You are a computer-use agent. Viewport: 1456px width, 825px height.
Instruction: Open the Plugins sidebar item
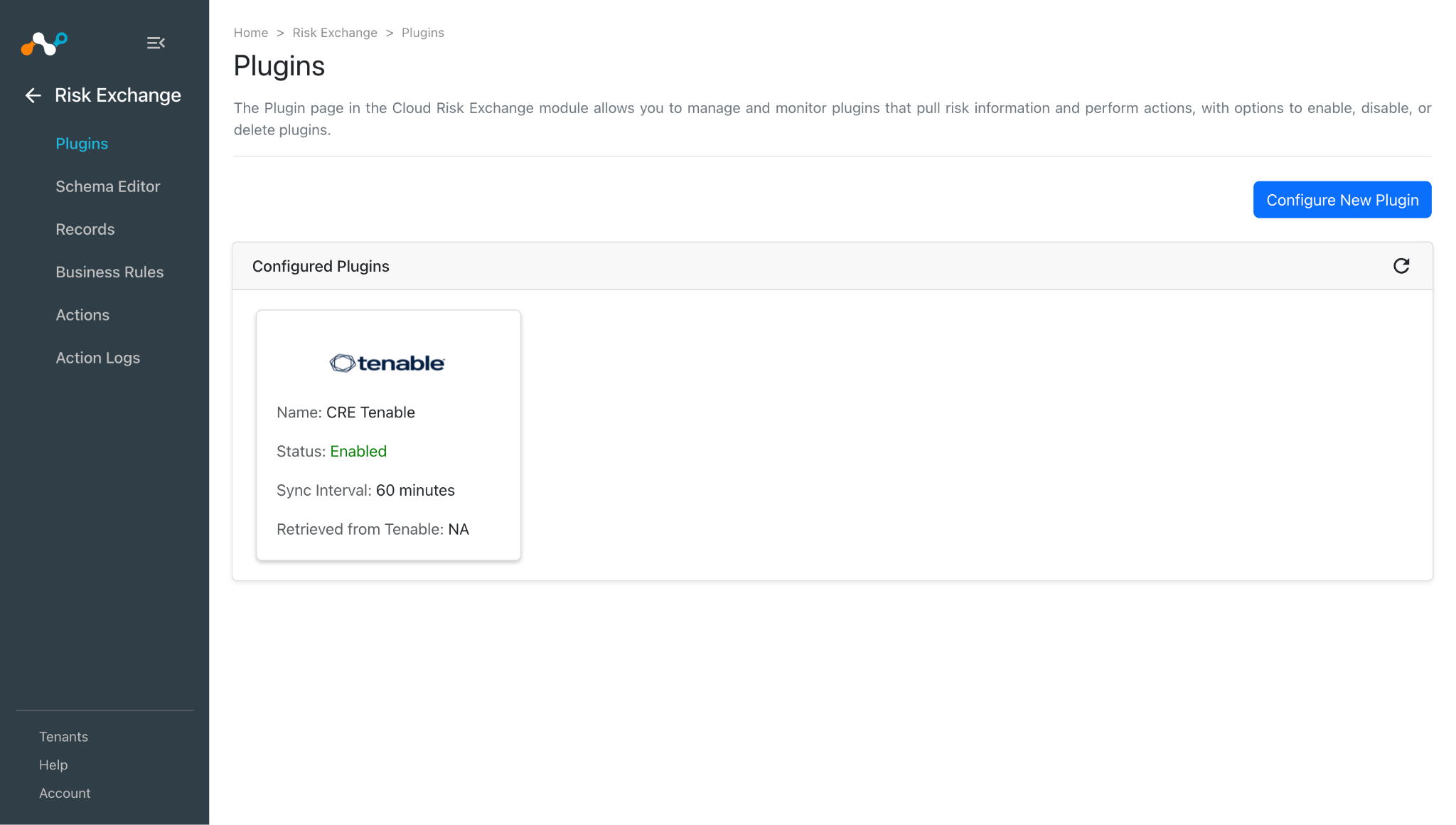point(82,144)
